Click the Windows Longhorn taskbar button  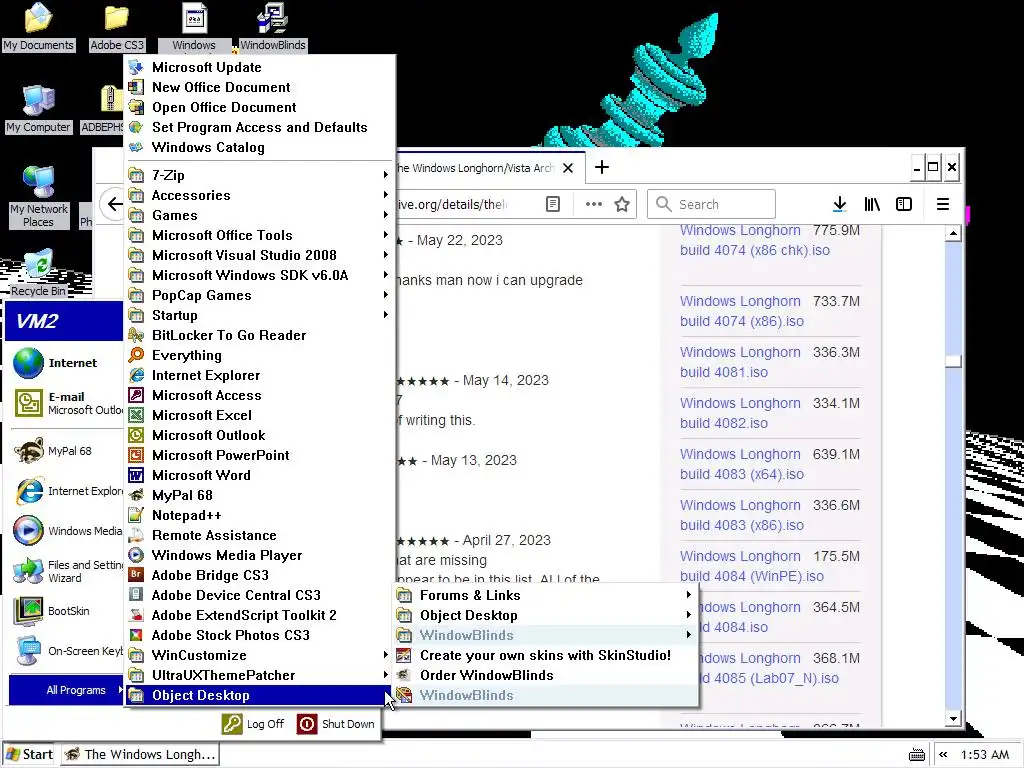(x=141, y=754)
